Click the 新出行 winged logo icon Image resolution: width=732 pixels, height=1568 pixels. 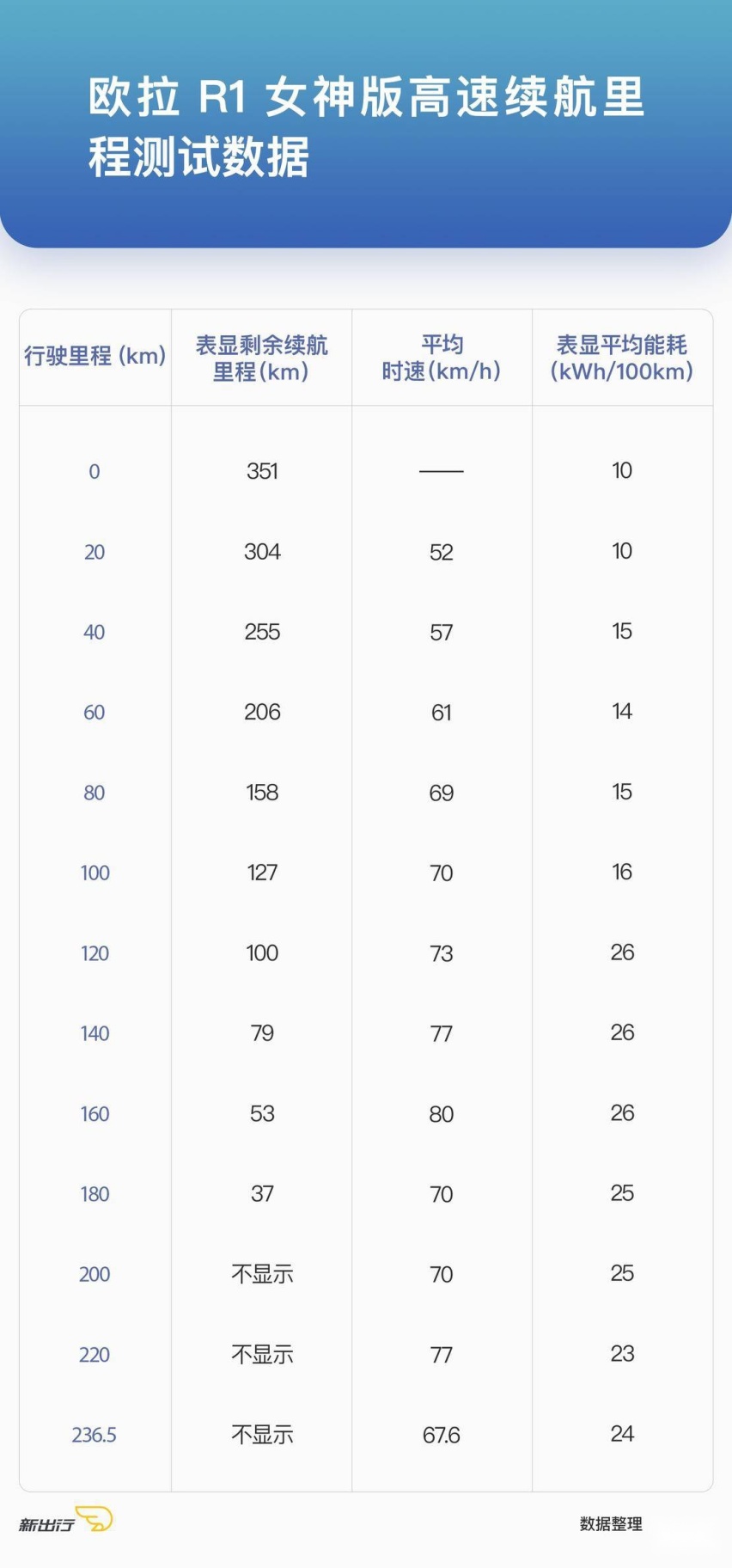point(95,1519)
